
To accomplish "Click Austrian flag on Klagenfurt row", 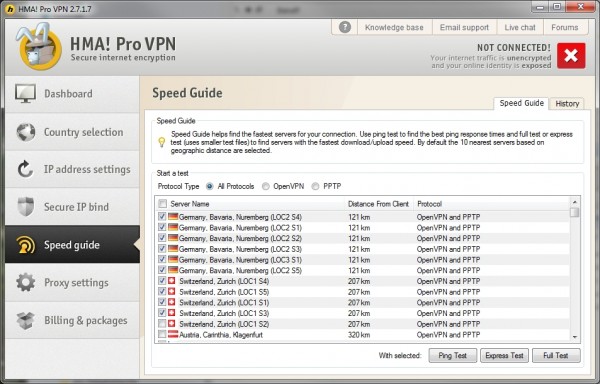I will coord(173,335).
